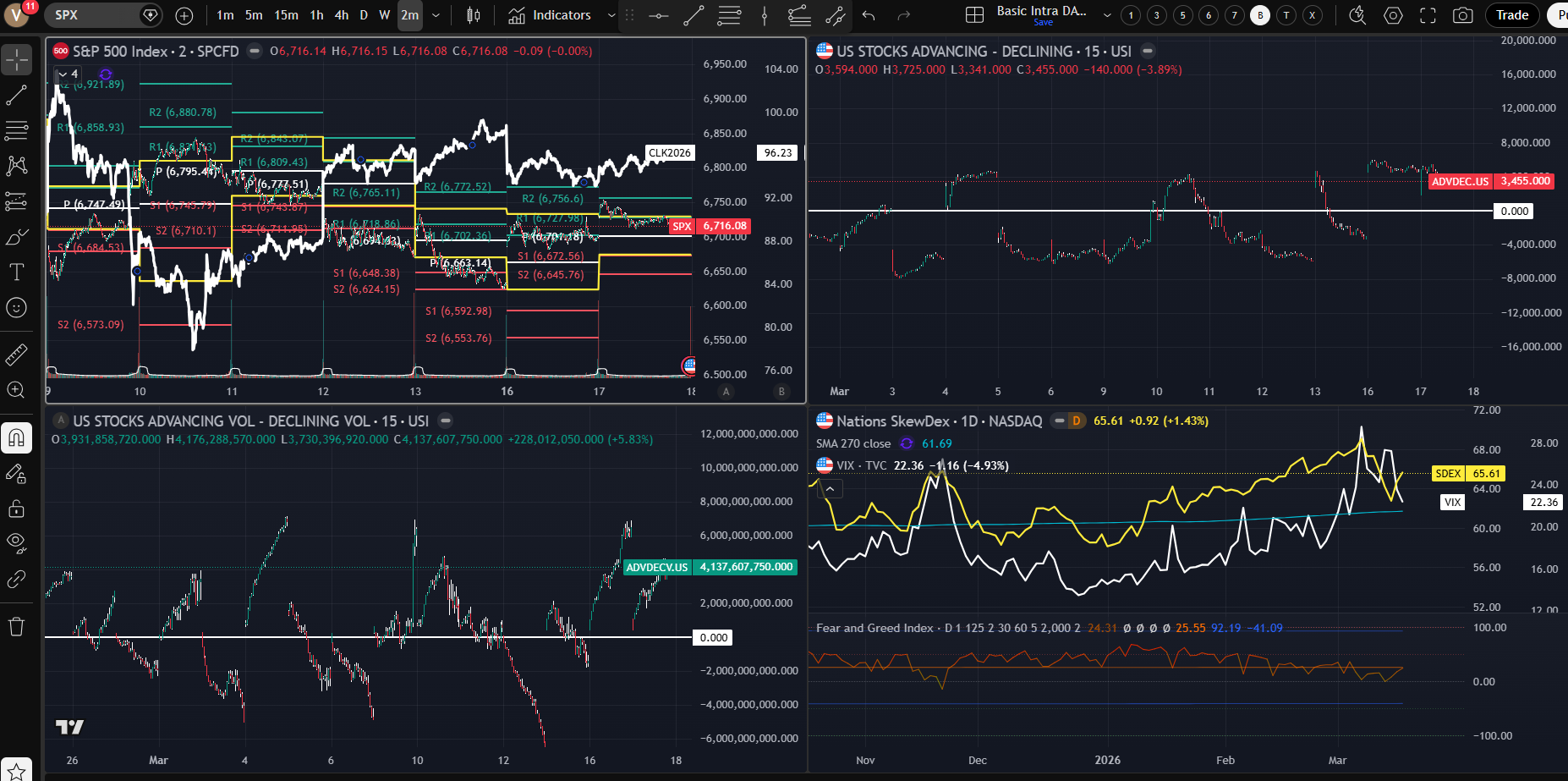Take a chart snapshot with camera icon
This screenshot has width=1568, height=781.
1462,15
